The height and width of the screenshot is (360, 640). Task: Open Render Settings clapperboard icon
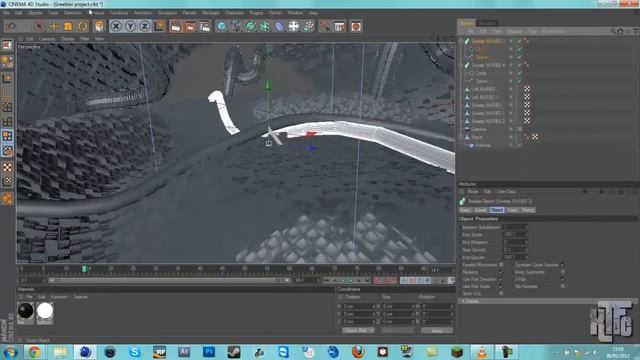tap(205, 27)
